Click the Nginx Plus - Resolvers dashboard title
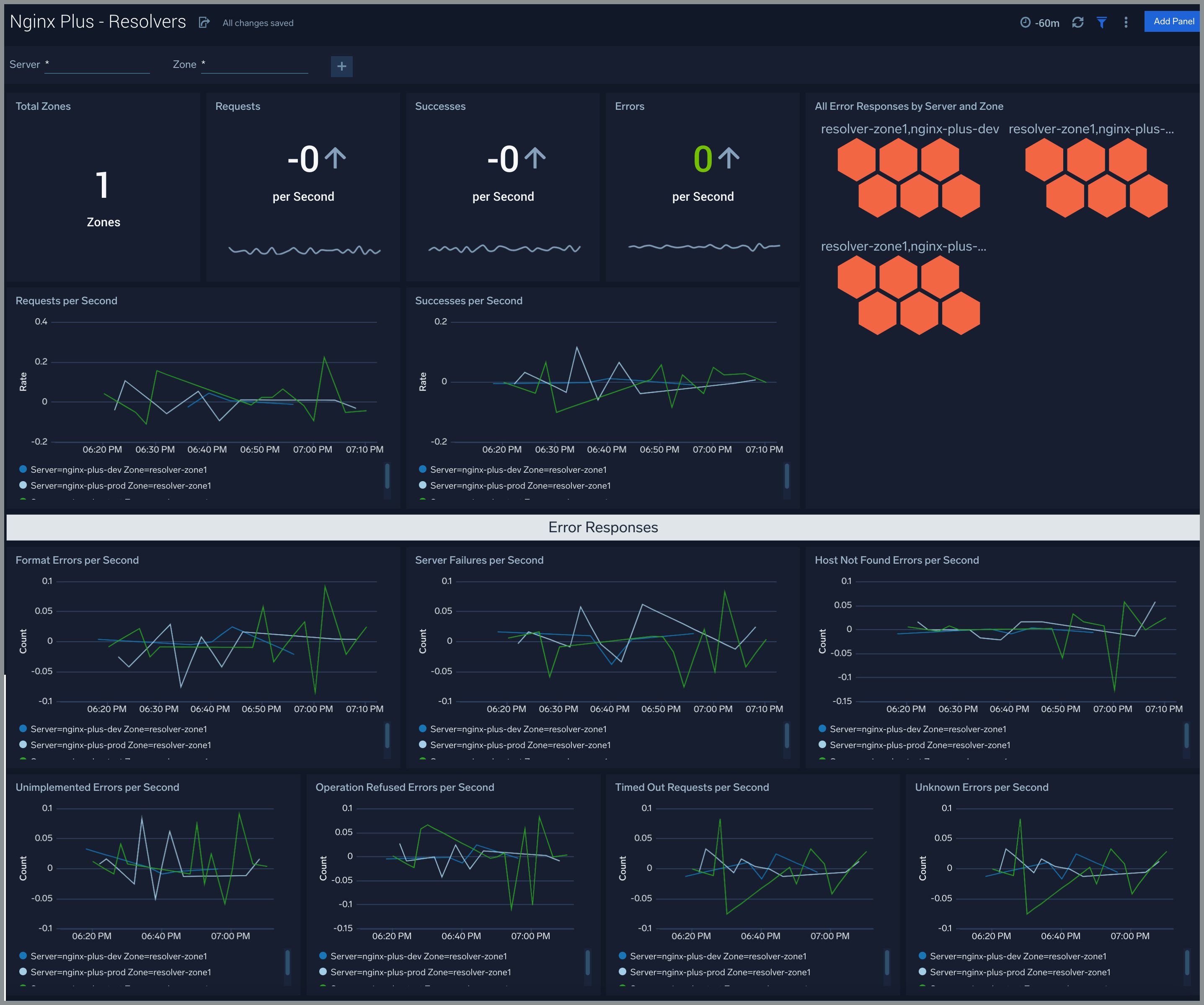1204x1005 pixels. (98, 22)
